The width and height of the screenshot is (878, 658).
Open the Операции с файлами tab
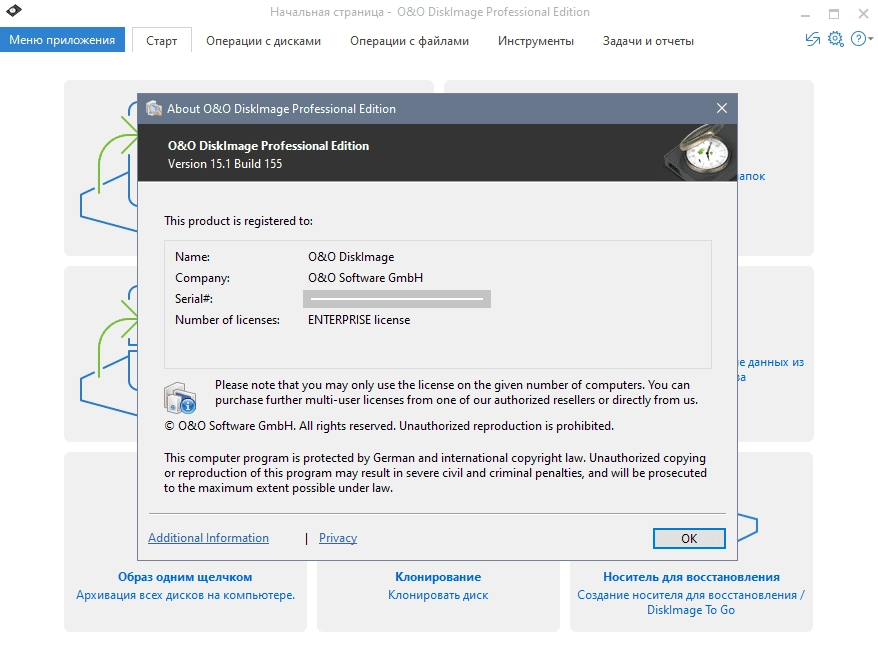click(409, 41)
